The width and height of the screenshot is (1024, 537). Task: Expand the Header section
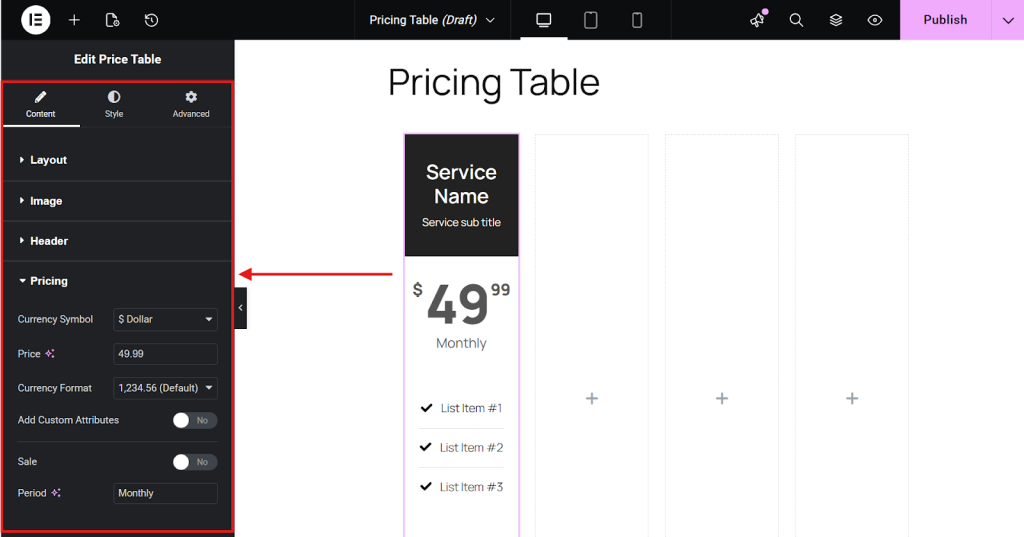[x=48, y=241]
